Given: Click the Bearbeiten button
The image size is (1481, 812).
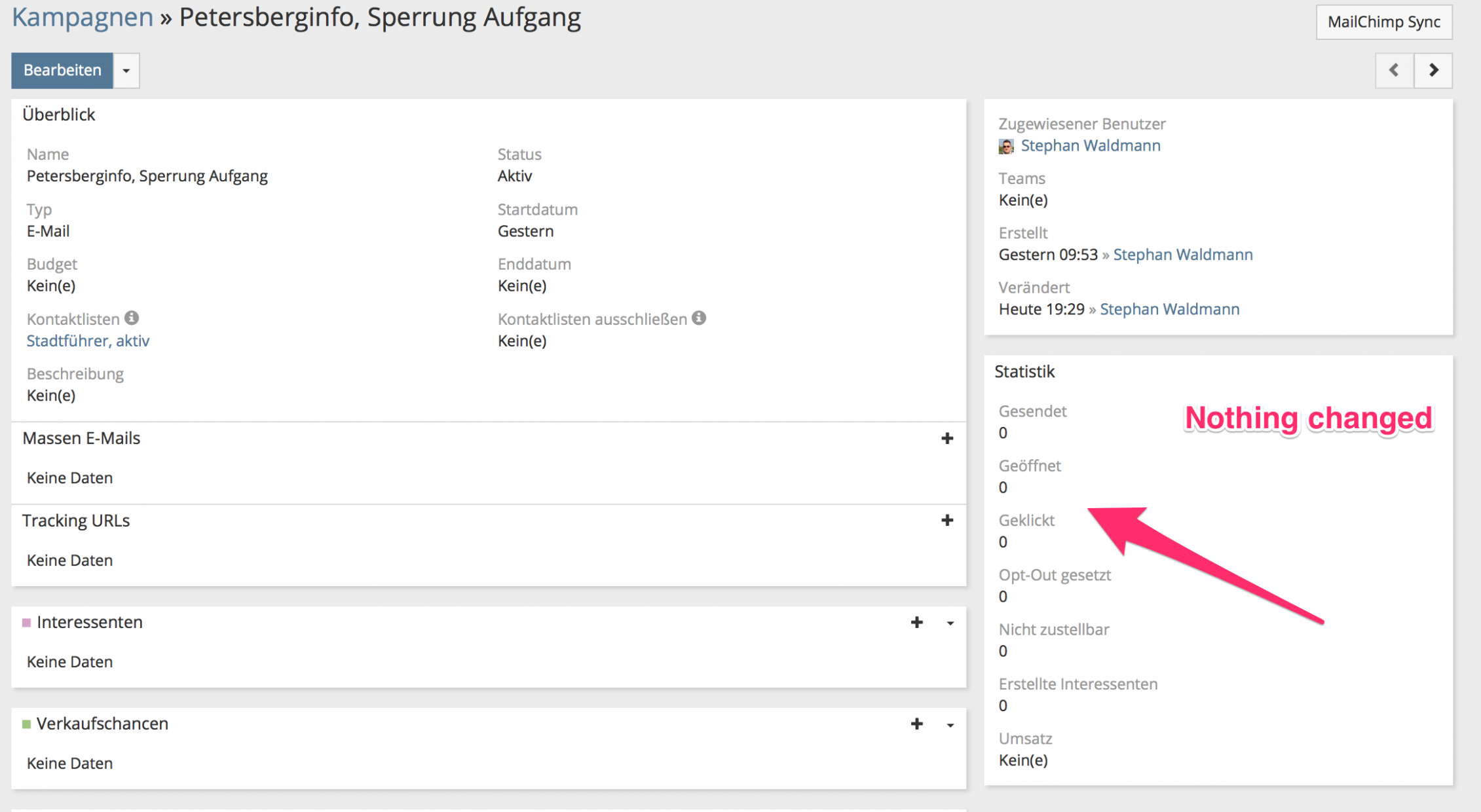Looking at the screenshot, I should [62, 70].
